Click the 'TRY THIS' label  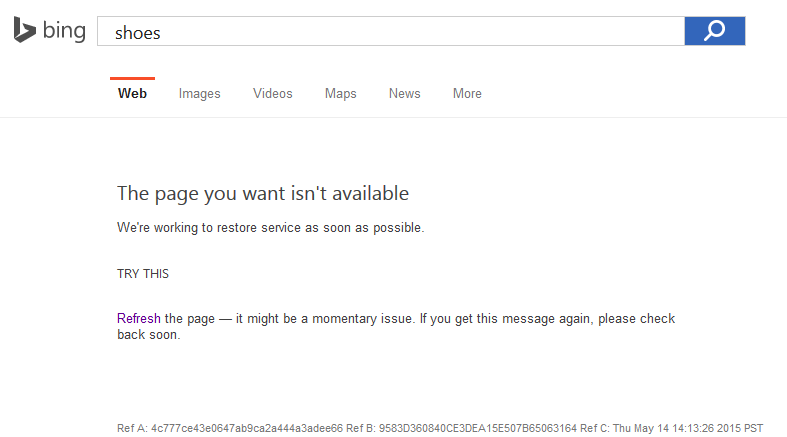(x=143, y=274)
